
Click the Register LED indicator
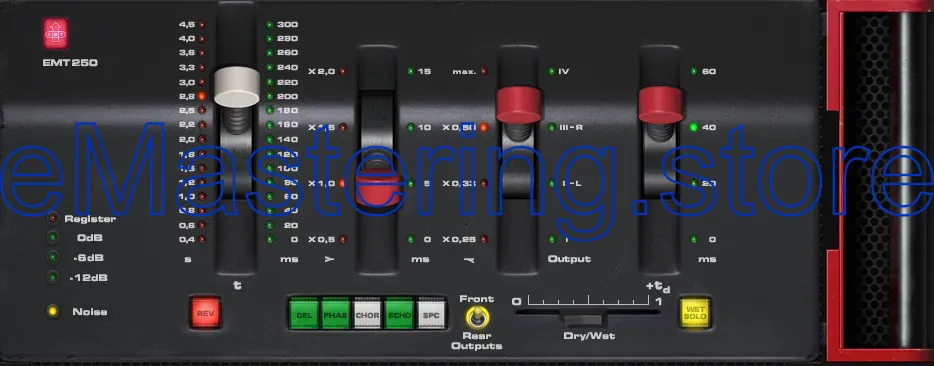pos(53,219)
